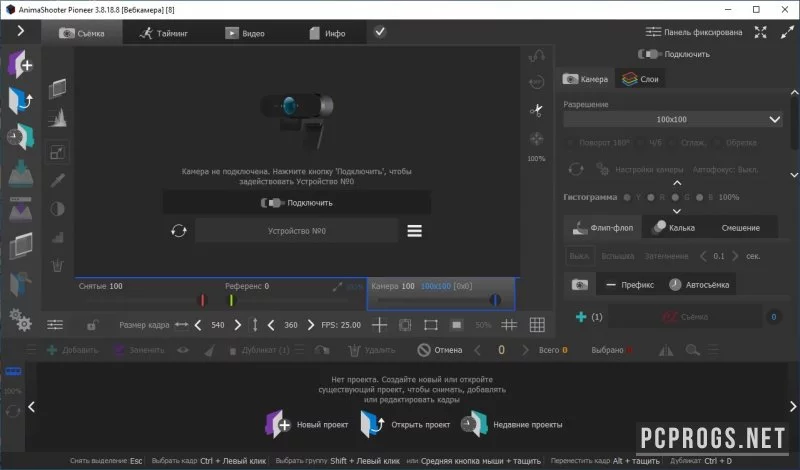Click the checkmark icon after Инфо tab
The width and height of the screenshot is (800, 470).
coord(380,32)
